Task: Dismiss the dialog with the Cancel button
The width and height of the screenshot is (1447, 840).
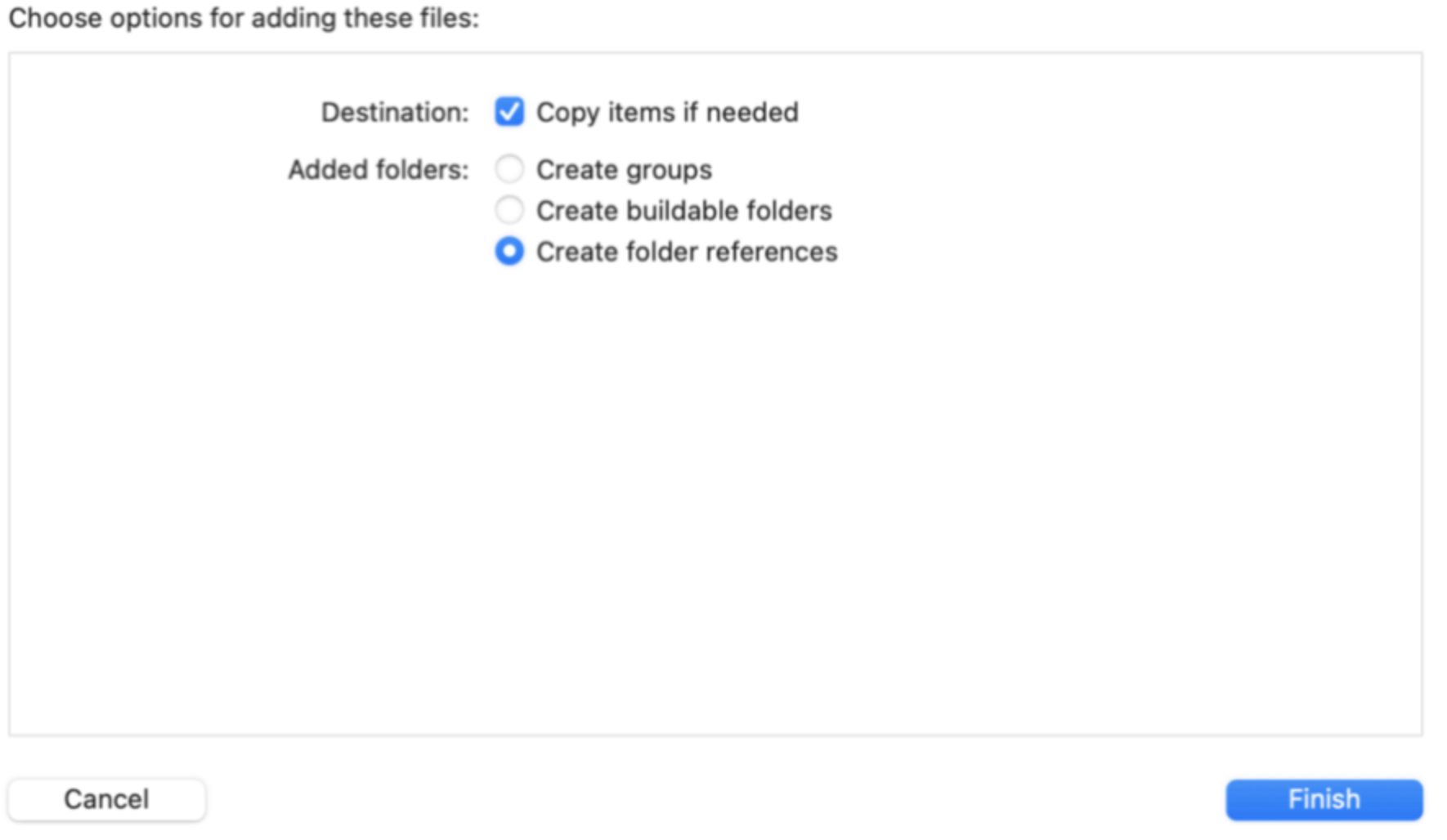Action: pyautogui.click(x=107, y=799)
